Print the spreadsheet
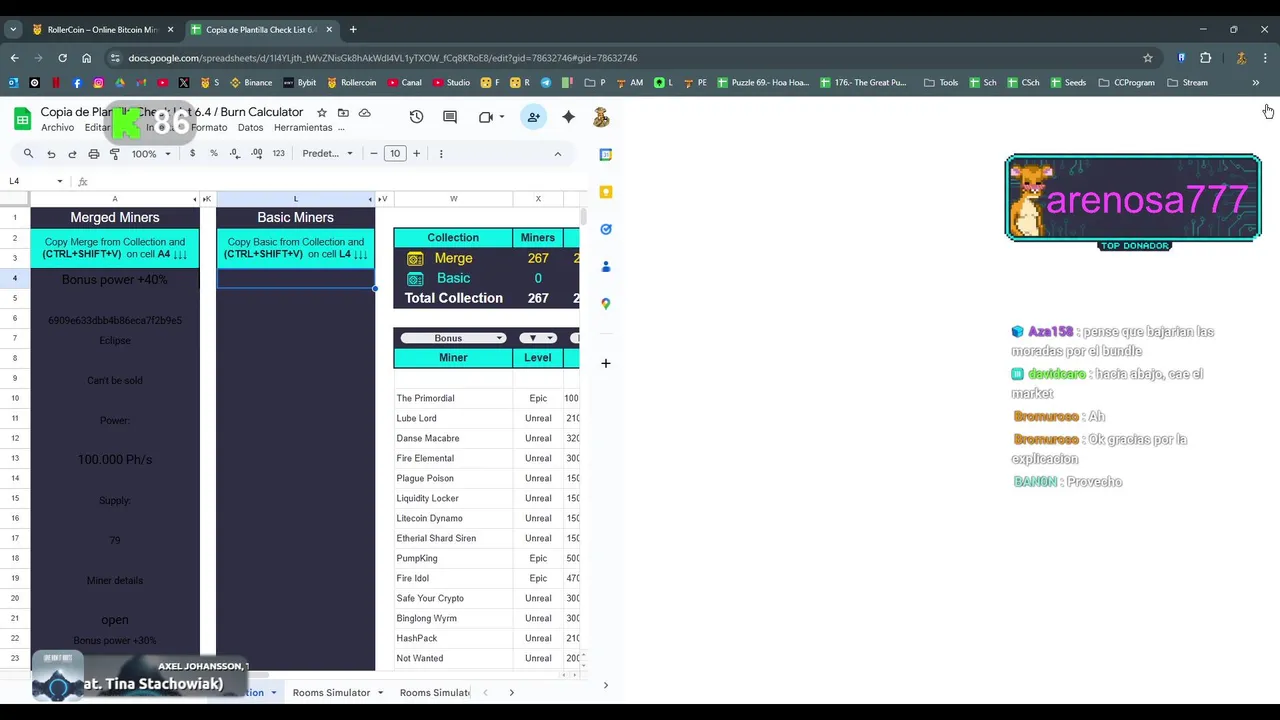This screenshot has width=1280, height=720. point(94,154)
